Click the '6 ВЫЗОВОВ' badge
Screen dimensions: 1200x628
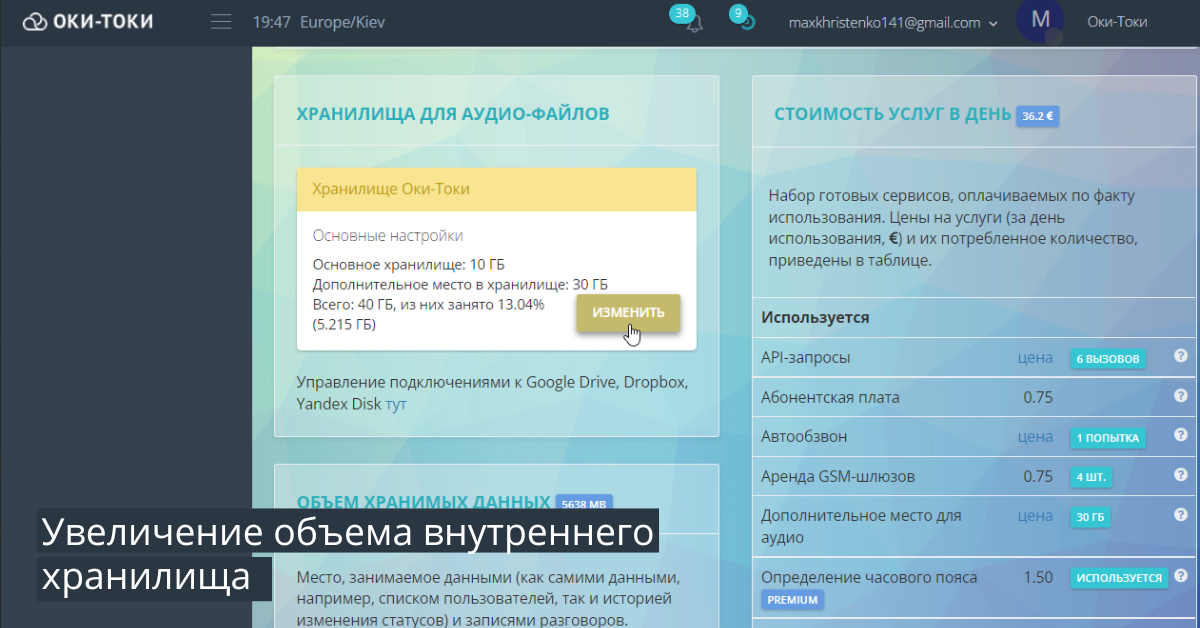[x=1107, y=358]
